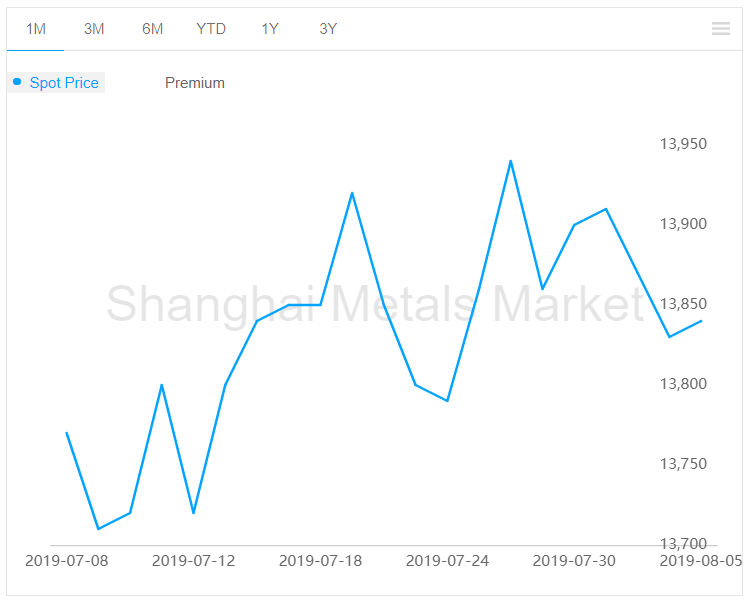Image resolution: width=750 pixels, height=601 pixels.
Task: Click the 2019-07-30 x-axis date label
Action: tap(574, 561)
